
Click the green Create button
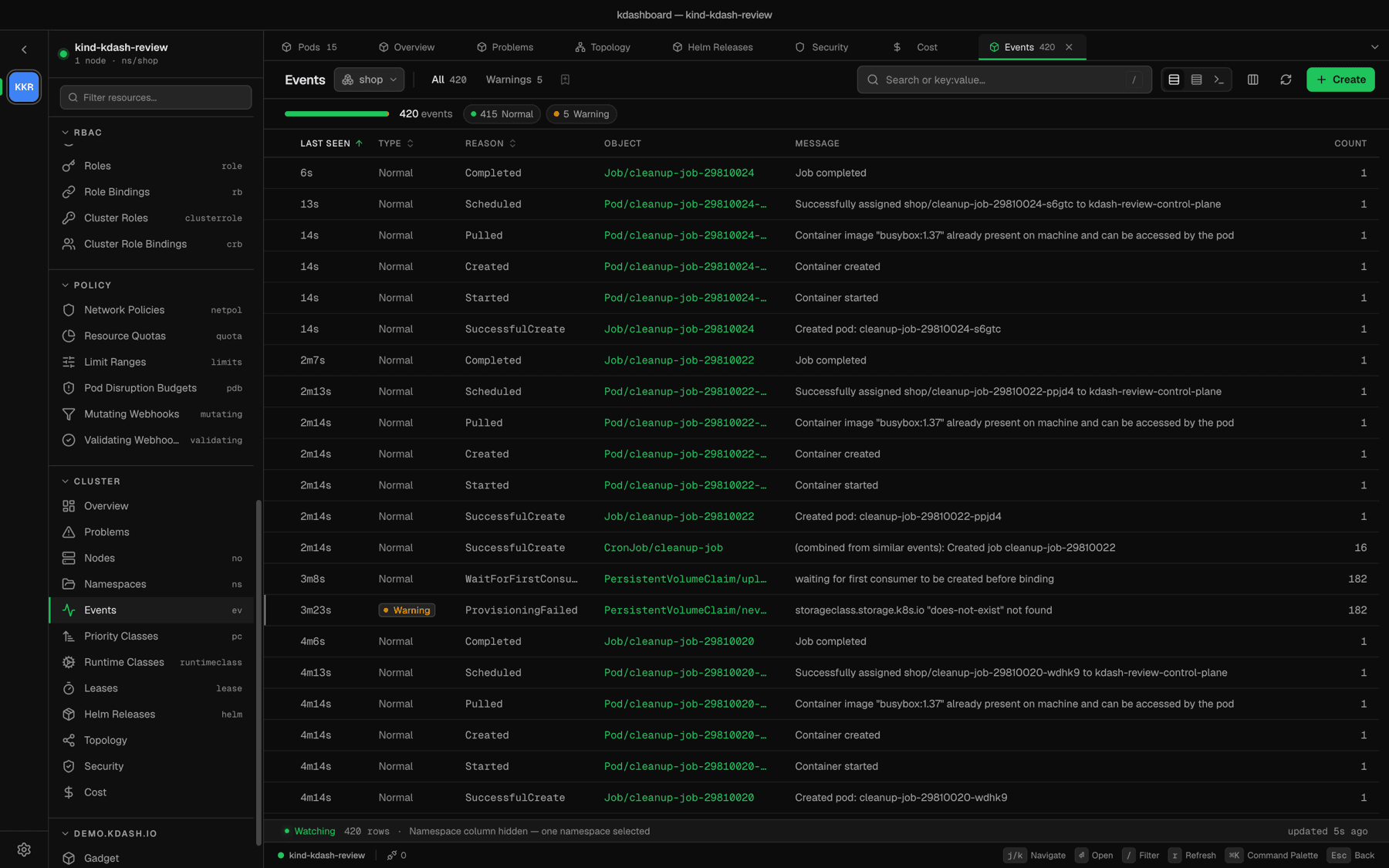point(1340,79)
